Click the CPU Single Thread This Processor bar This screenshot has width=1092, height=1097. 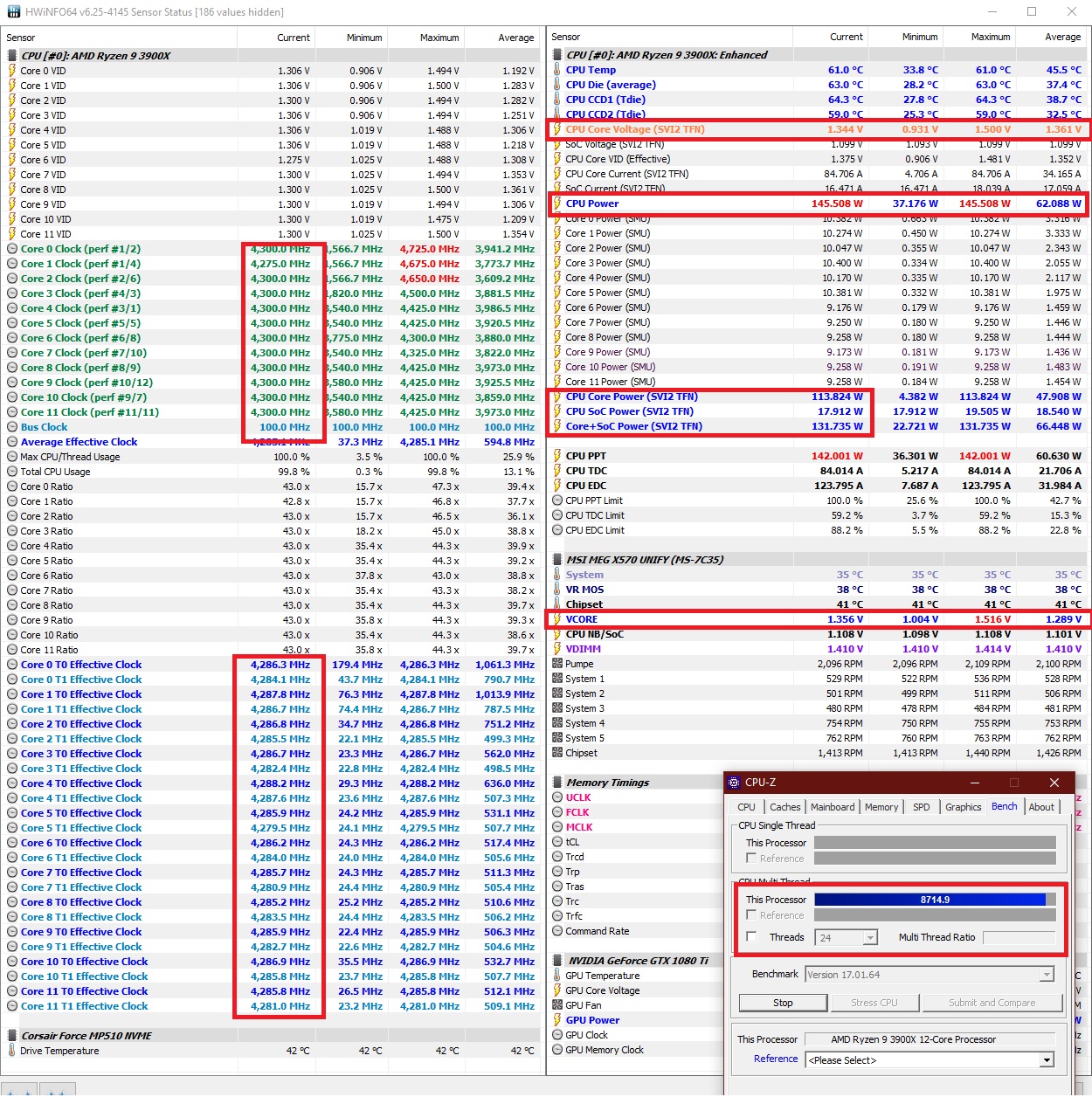(935, 843)
